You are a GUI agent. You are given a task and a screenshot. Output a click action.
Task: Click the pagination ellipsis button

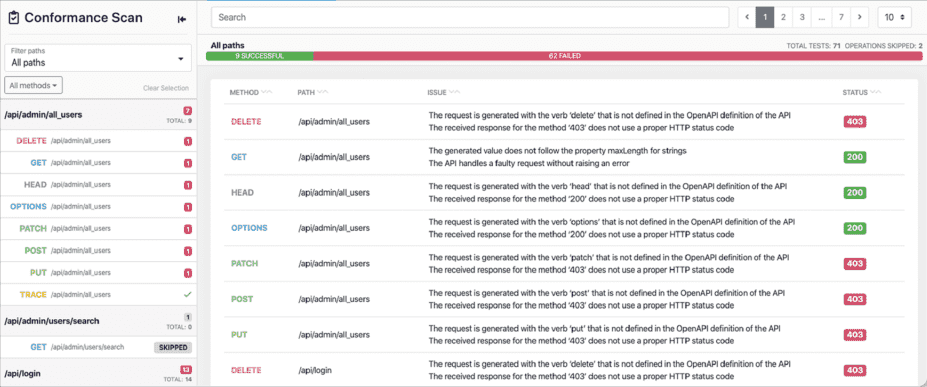tap(821, 17)
